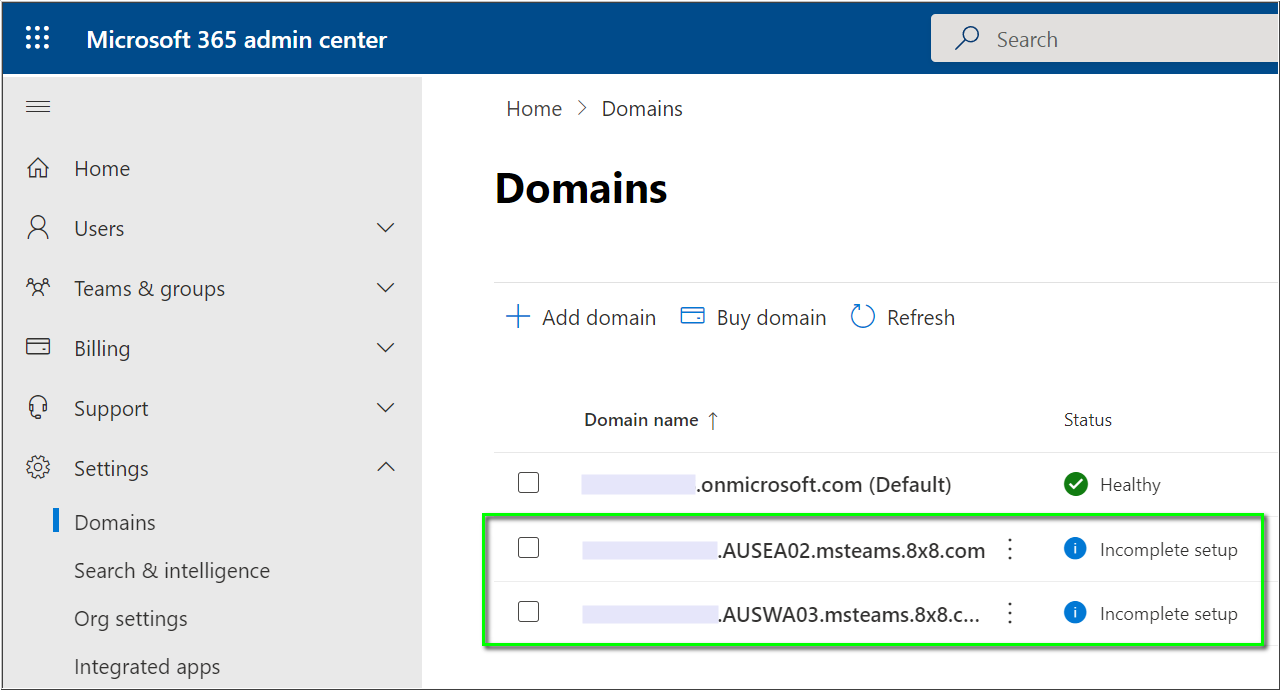This screenshot has width=1280, height=690.
Task: Collapse the navigation menu hamburger icon
Action: 38,107
